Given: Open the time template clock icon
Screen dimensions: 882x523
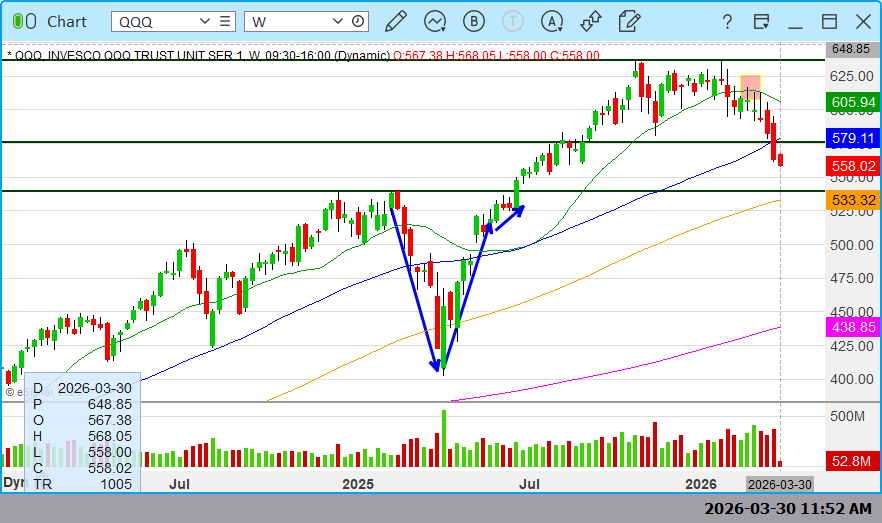Looking at the screenshot, I should pyautogui.click(x=358, y=21).
